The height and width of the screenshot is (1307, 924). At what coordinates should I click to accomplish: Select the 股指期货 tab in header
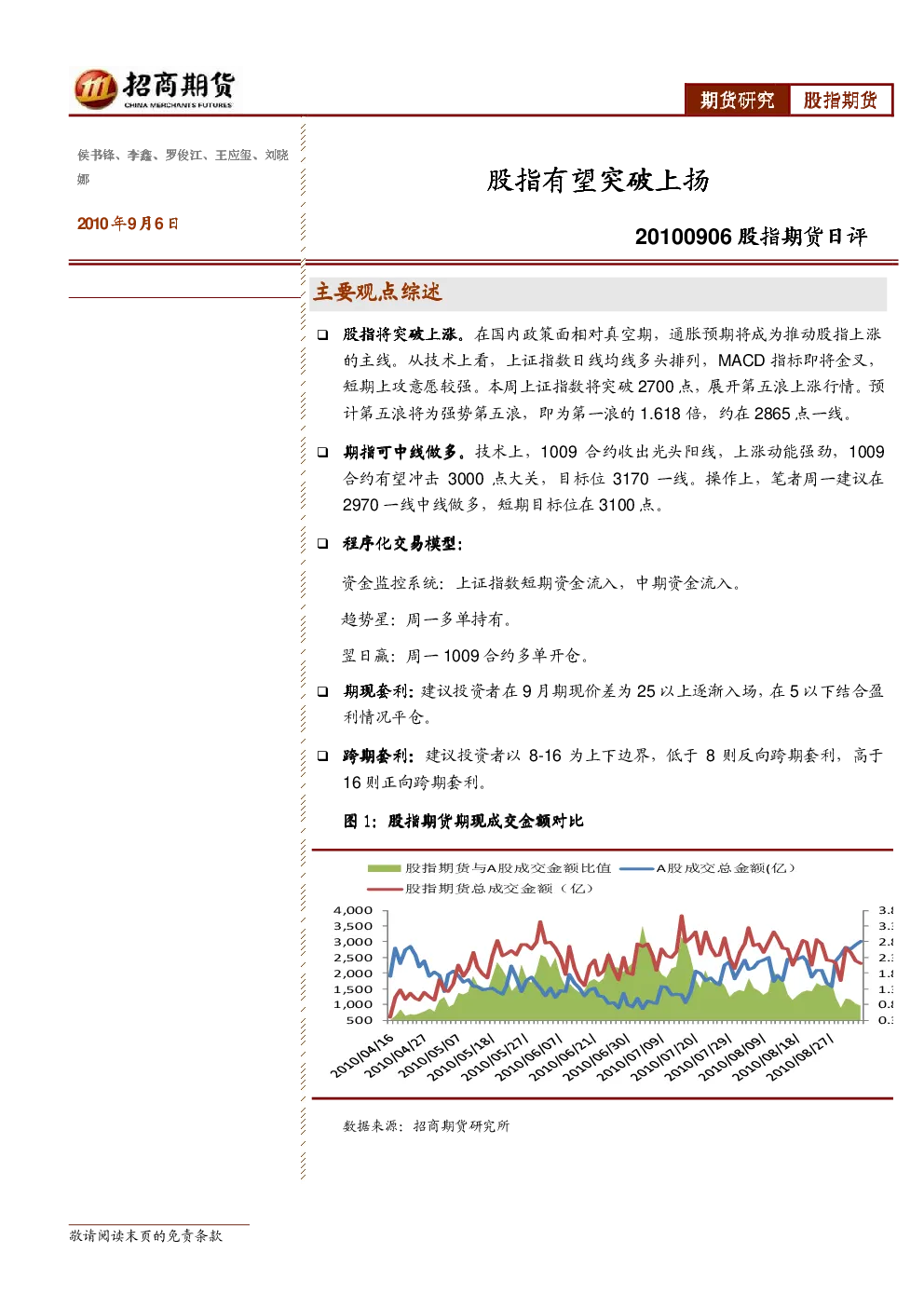[x=840, y=100]
